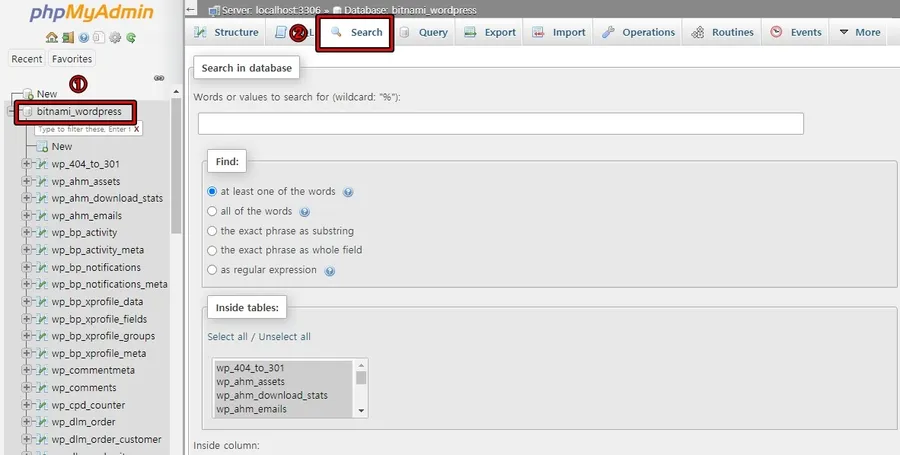
Task: Select 'the exact phrase as substring' radio
Action: pyautogui.click(x=212, y=231)
